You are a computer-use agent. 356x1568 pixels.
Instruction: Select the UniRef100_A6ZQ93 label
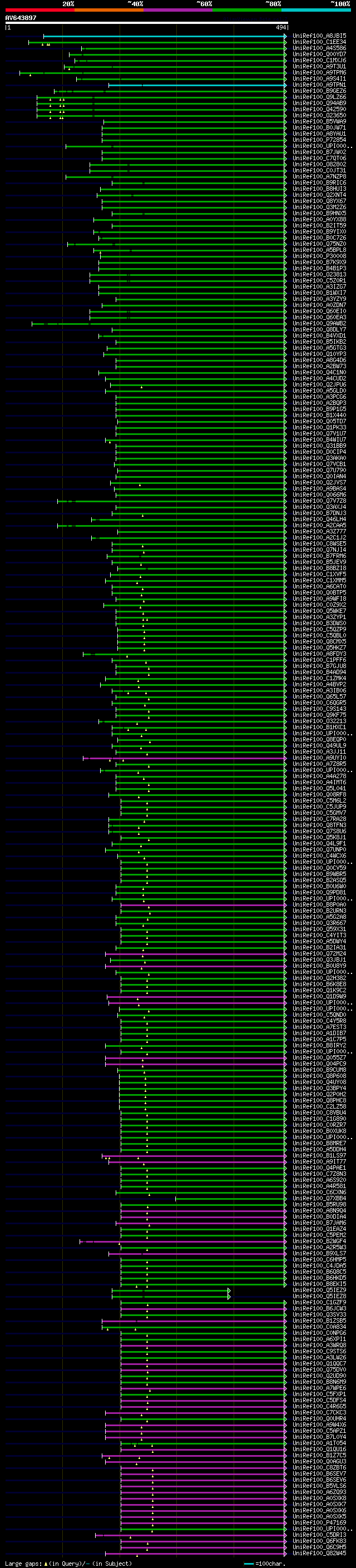pos(319,1492)
